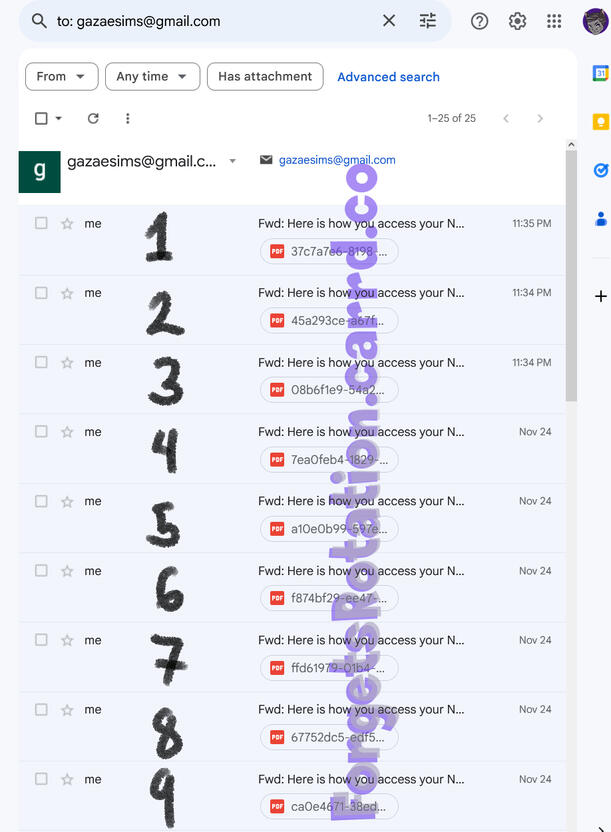Image resolution: width=611 pixels, height=832 pixels.
Task: Open search options filter icon
Action: coord(427,21)
